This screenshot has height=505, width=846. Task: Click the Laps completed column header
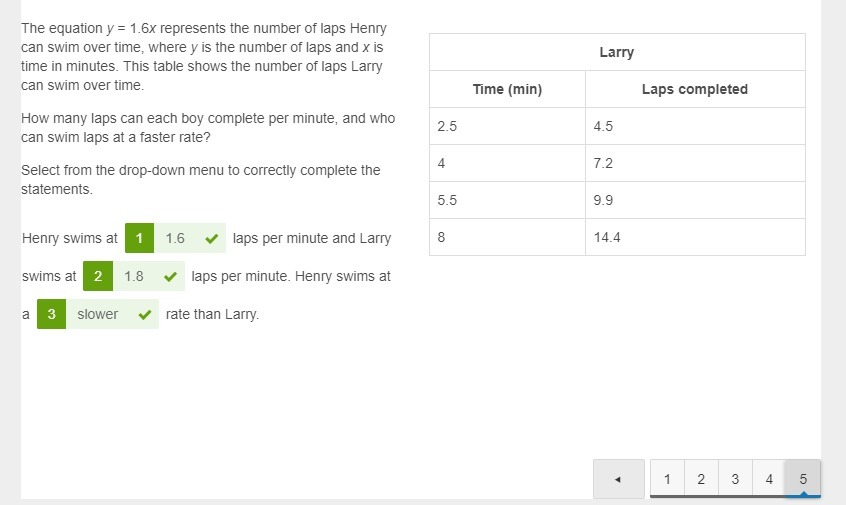695,89
